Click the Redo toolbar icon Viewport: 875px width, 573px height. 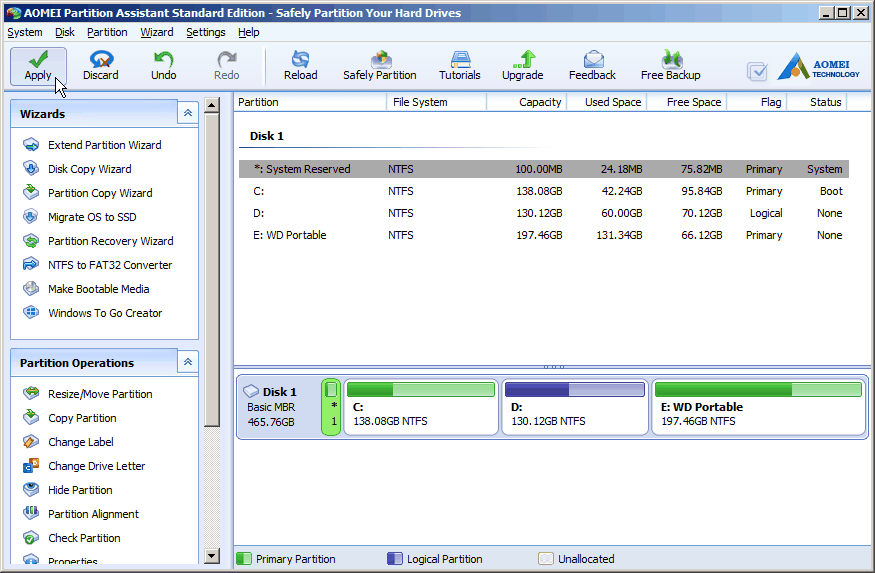click(x=227, y=66)
